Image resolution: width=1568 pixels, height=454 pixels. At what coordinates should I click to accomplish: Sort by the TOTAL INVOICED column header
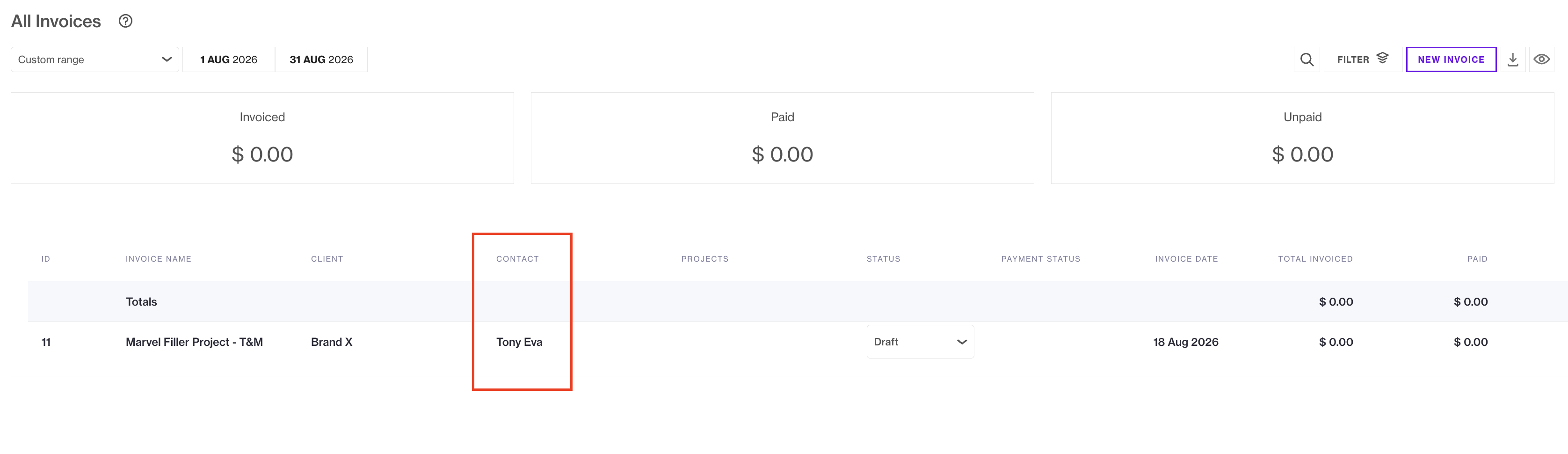(1315, 259)
